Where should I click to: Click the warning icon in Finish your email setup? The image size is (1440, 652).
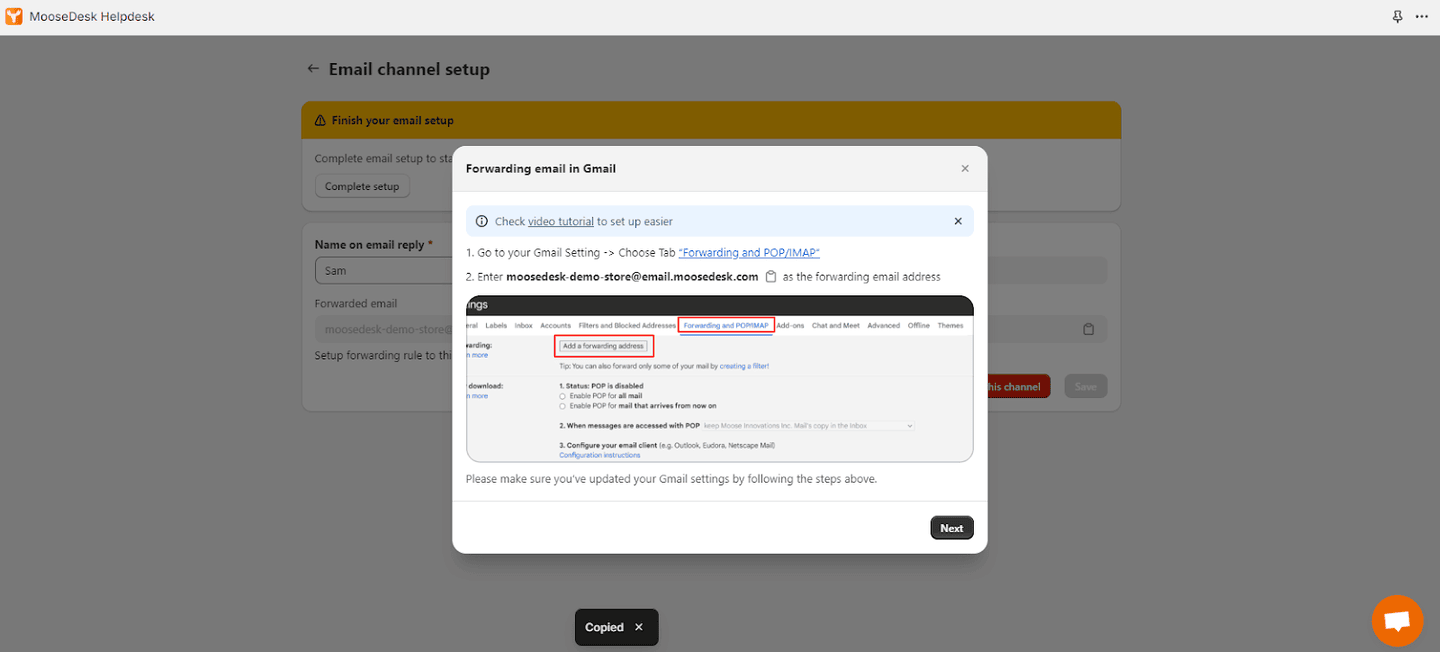tap(321, 121)
